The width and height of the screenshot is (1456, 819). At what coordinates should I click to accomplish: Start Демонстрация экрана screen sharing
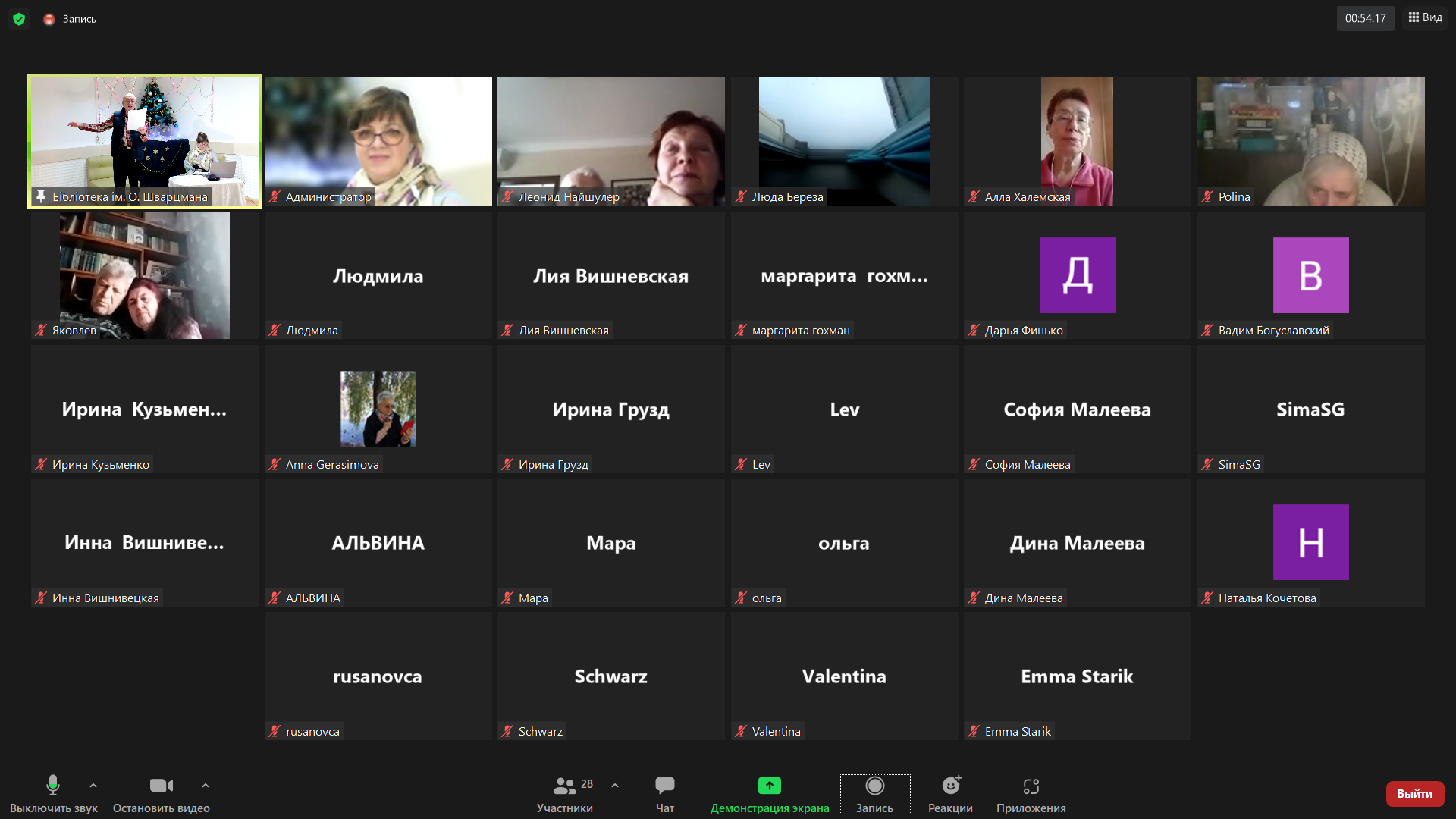tap(770, 794)
